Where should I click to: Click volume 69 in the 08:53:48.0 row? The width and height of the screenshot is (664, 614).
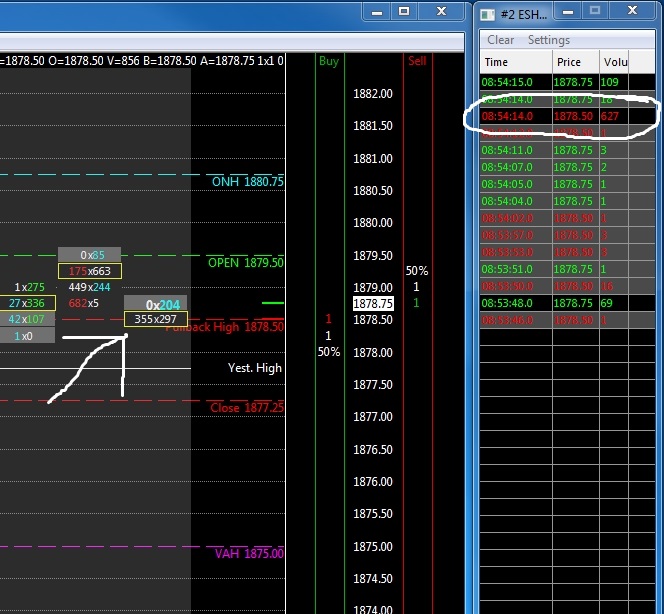(x=606, y=303)
